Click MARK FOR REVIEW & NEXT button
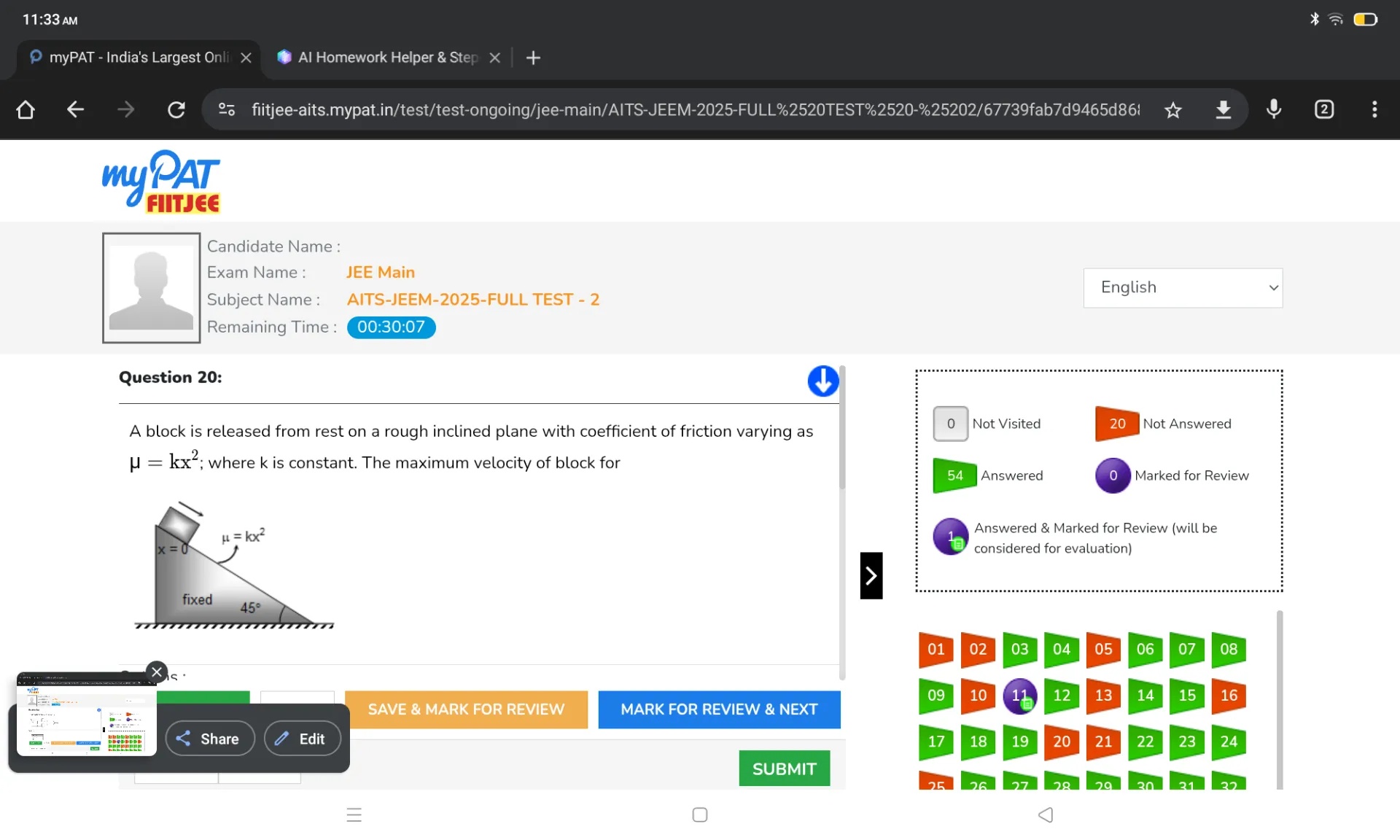This screenshot has width=1400, height=840. point(718,709)
